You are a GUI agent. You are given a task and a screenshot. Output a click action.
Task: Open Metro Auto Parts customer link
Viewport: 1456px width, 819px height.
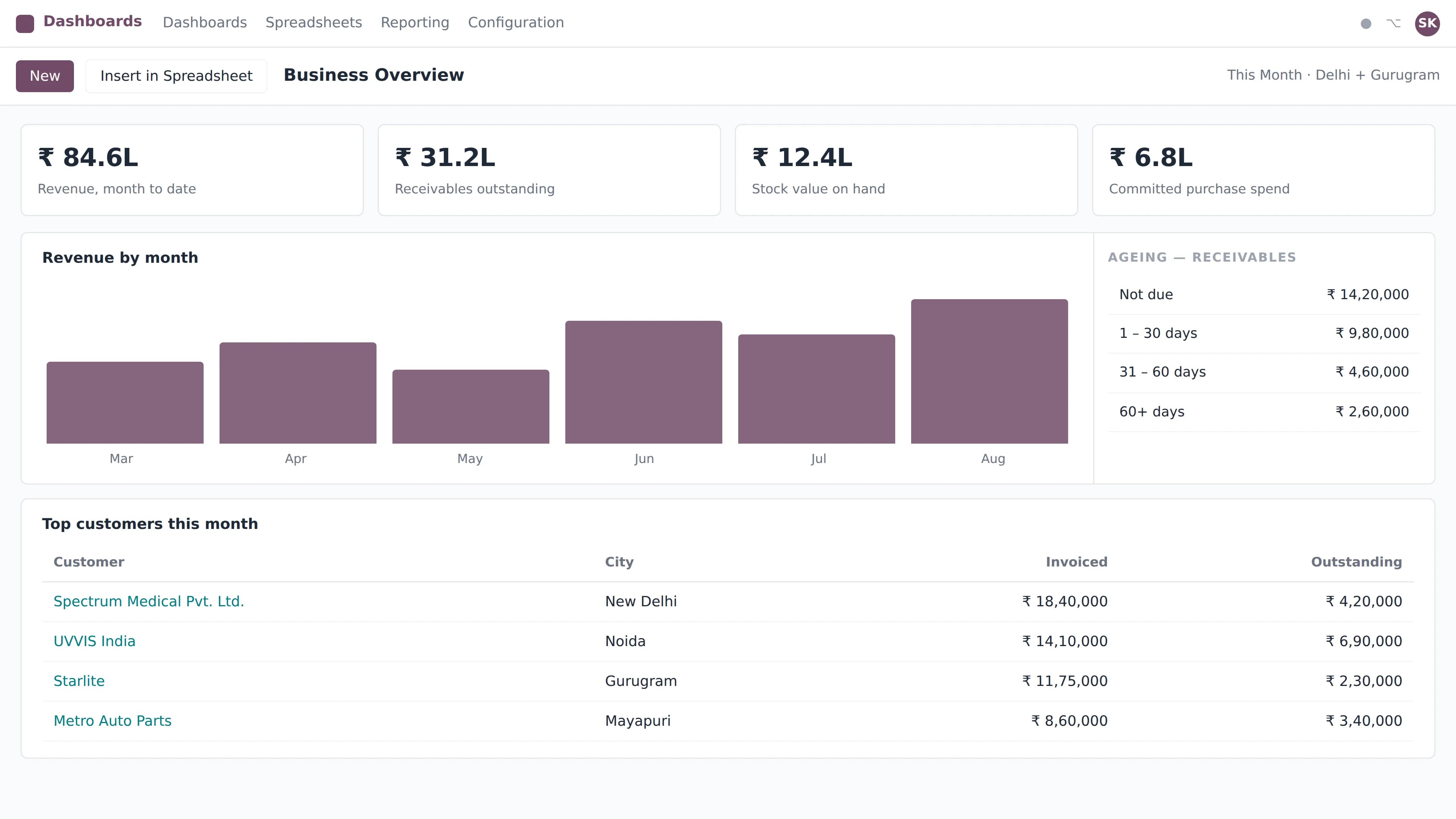click(x=113, y=721)
